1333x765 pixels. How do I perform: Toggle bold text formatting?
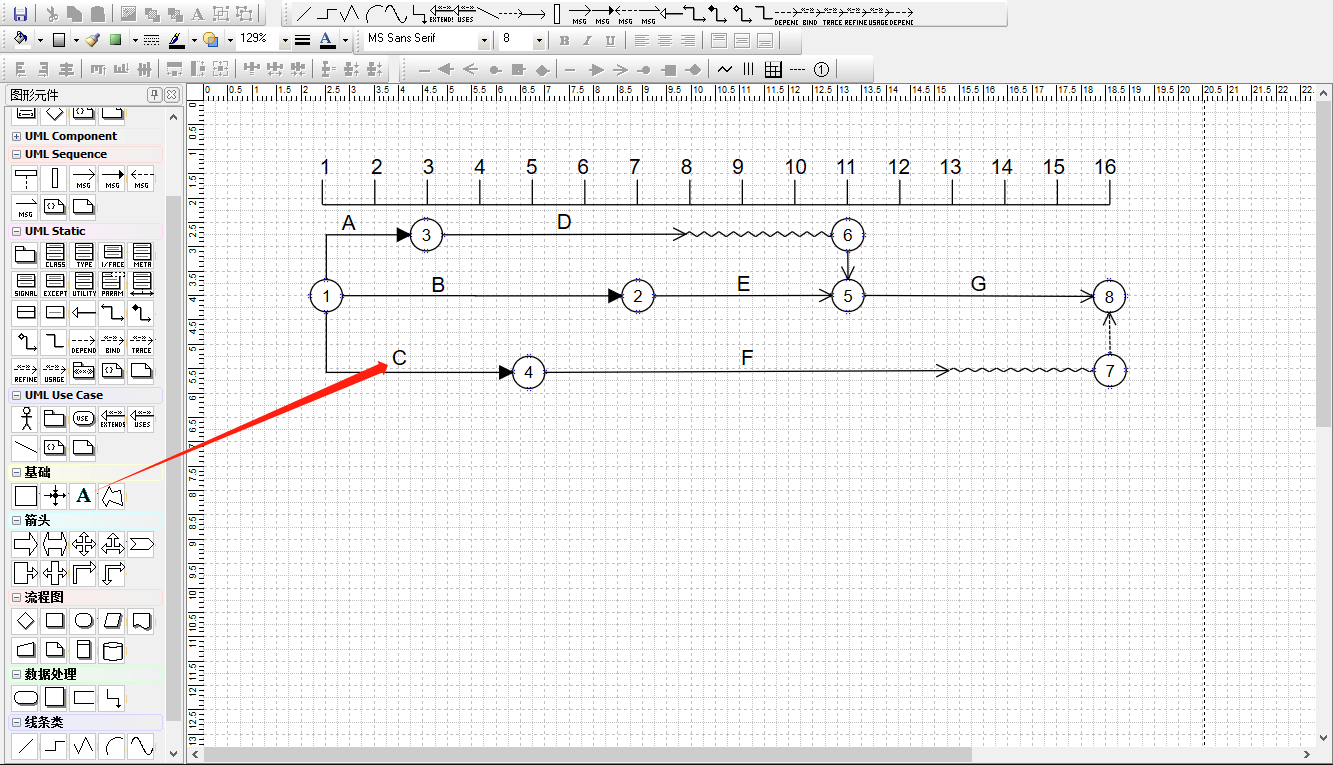564,41
